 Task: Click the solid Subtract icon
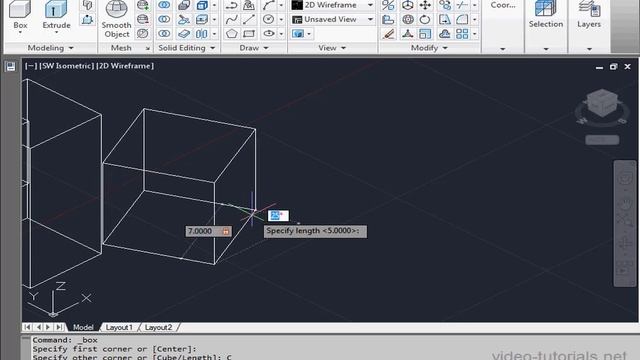[x=164, y=19]
